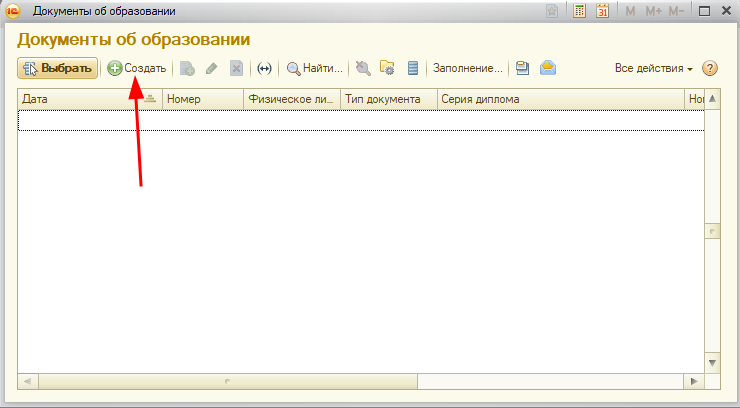Click the cancel search icon

pos(363,68)
